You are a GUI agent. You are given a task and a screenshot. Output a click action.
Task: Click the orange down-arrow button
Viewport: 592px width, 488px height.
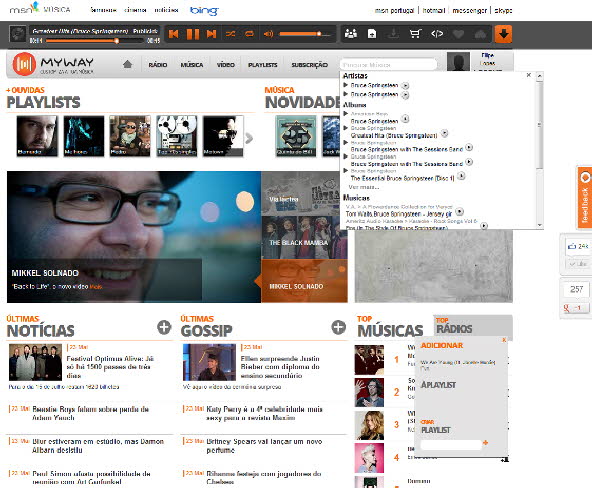pyautogui.click(x=503, y=34)
